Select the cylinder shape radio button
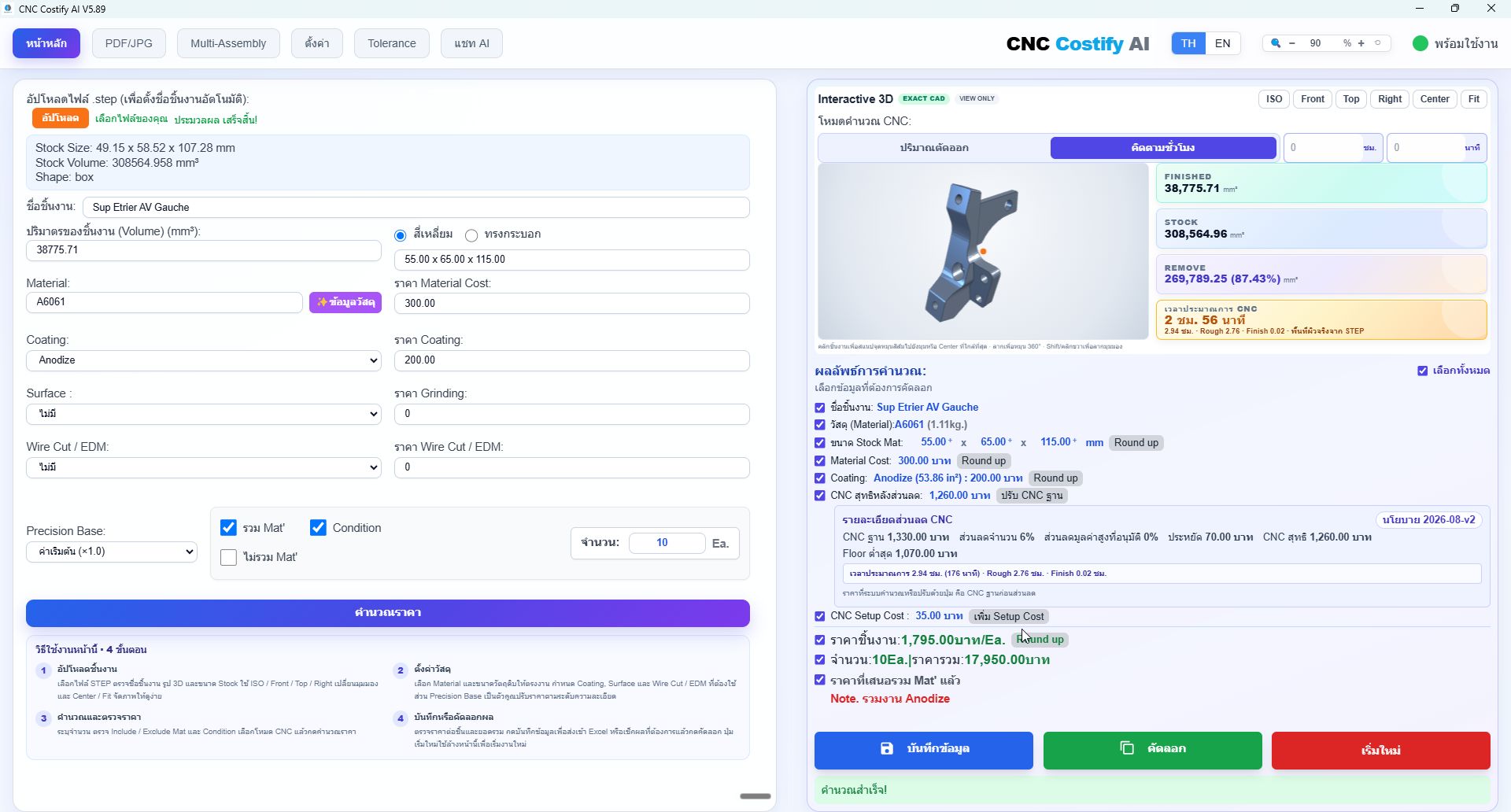Image resolution: width=1511 pixels, height=812 pixels. 471,235
